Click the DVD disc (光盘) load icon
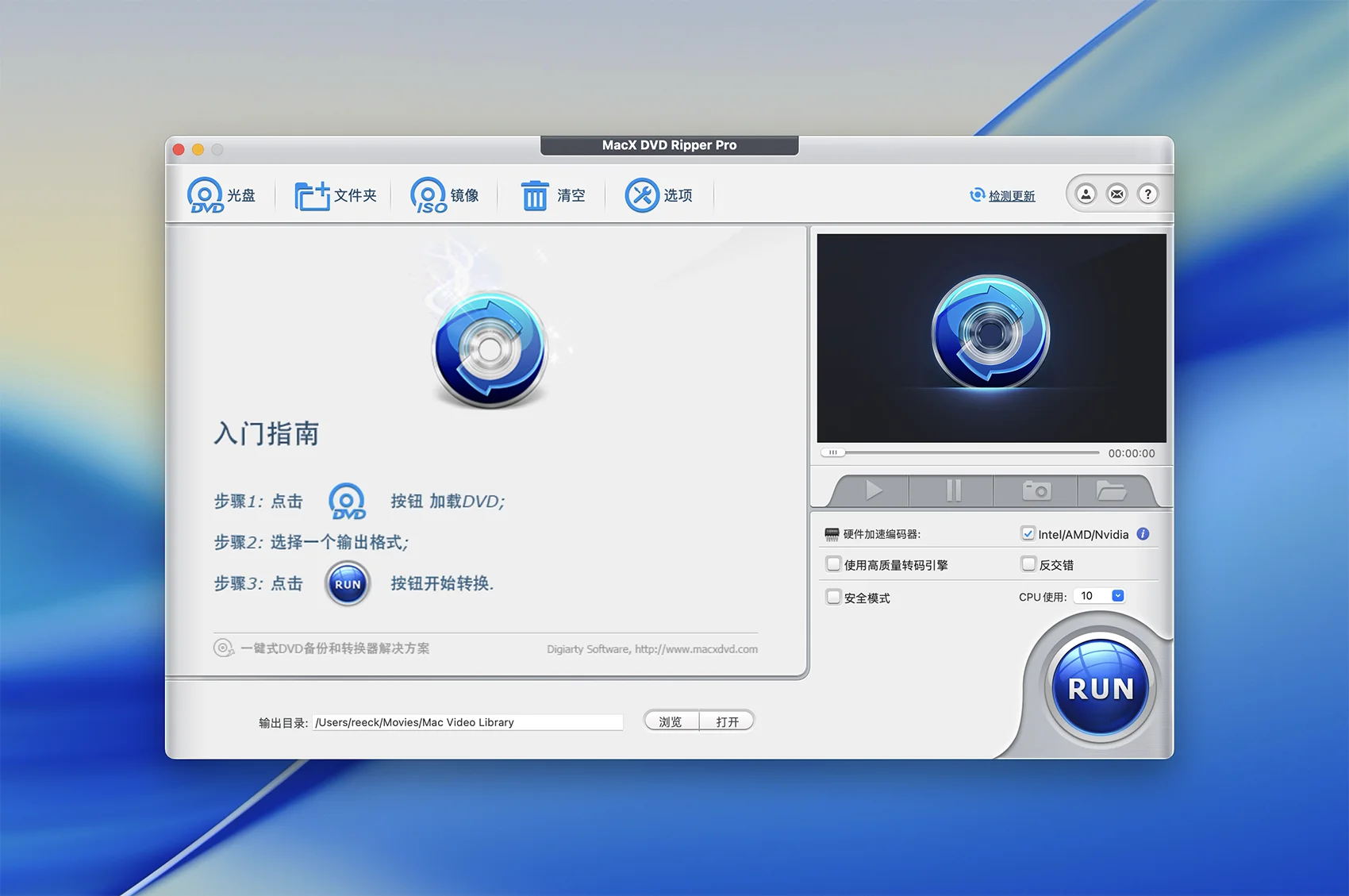 (205, 195)
